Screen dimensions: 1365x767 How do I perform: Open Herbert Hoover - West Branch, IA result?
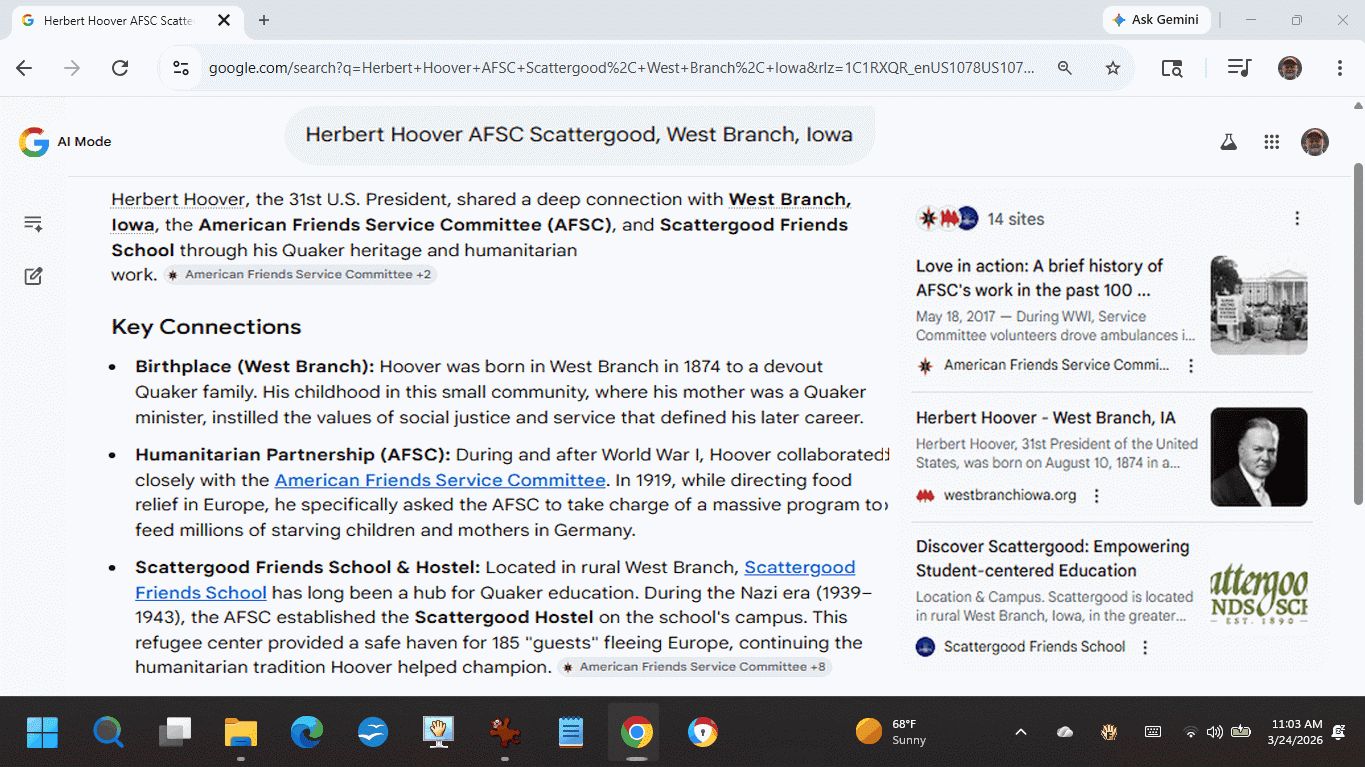1045,418
